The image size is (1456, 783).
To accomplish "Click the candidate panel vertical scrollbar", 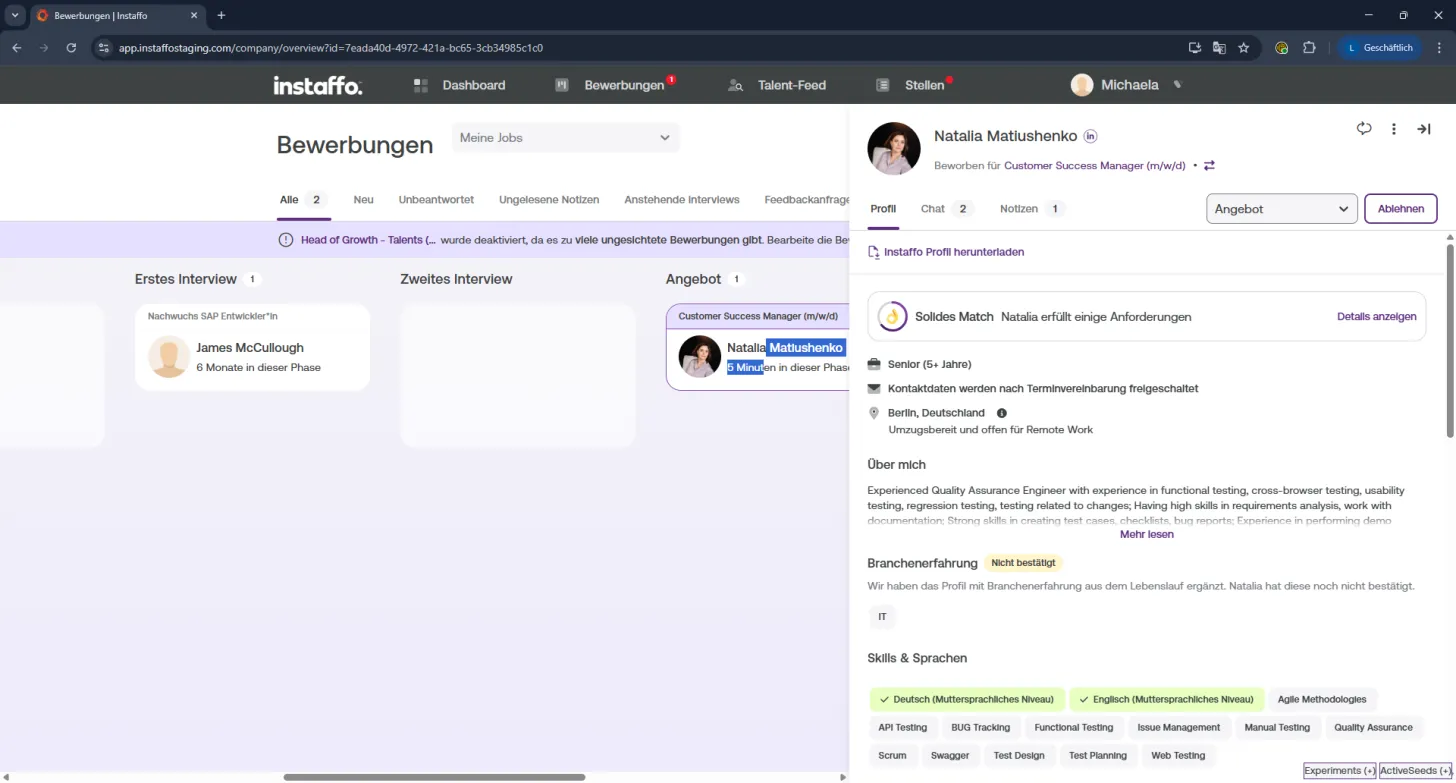I will click(x=1450, y=340).
